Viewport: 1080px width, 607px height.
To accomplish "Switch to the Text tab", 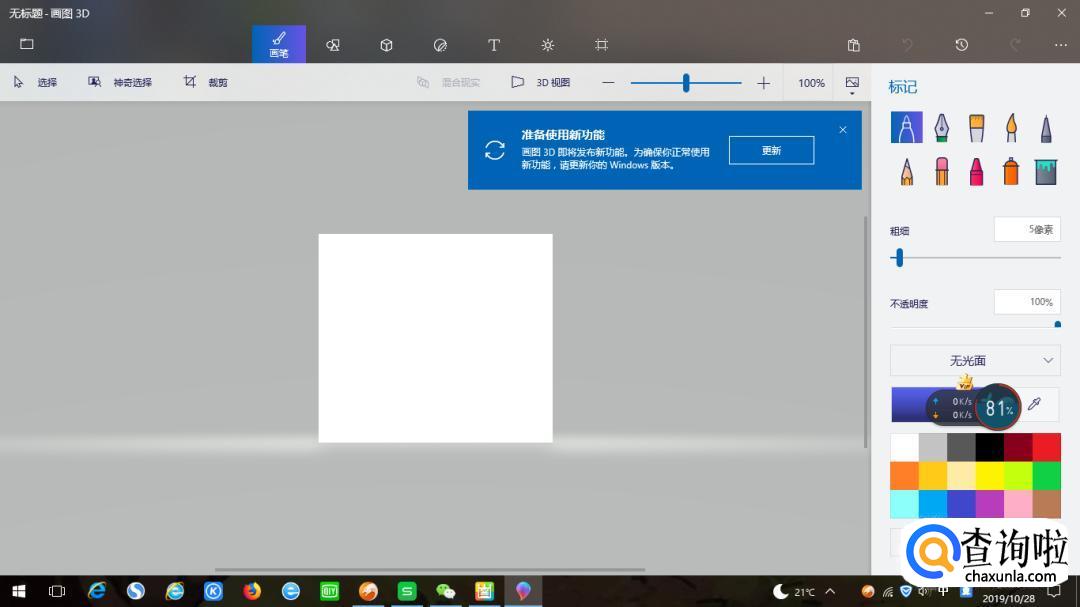I will coord(493,45).
